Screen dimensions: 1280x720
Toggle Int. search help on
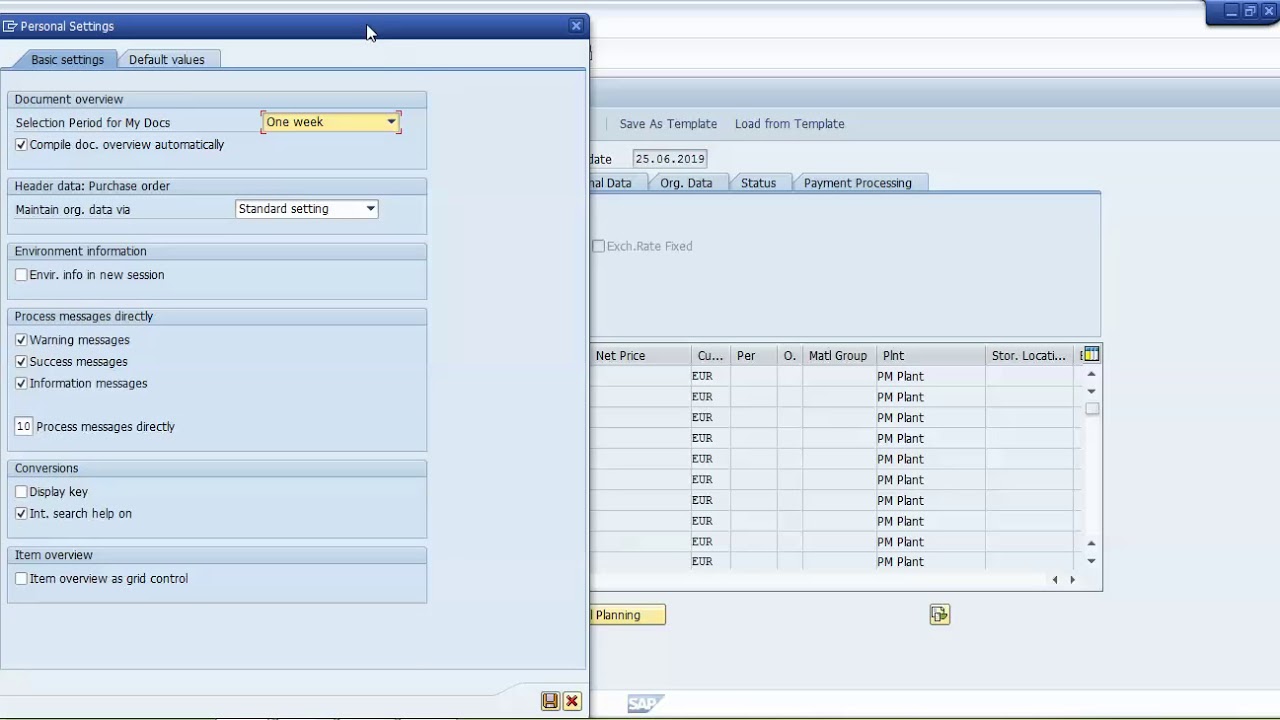pyautogui.click(x=21, y=514)
